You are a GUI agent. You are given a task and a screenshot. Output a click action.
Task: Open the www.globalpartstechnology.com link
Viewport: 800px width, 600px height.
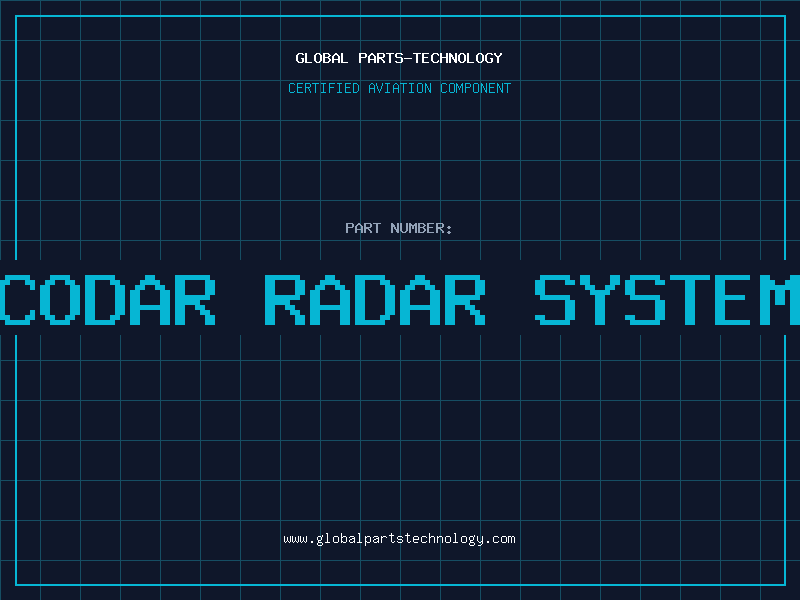pyautogui.click(x=399, y=539)
